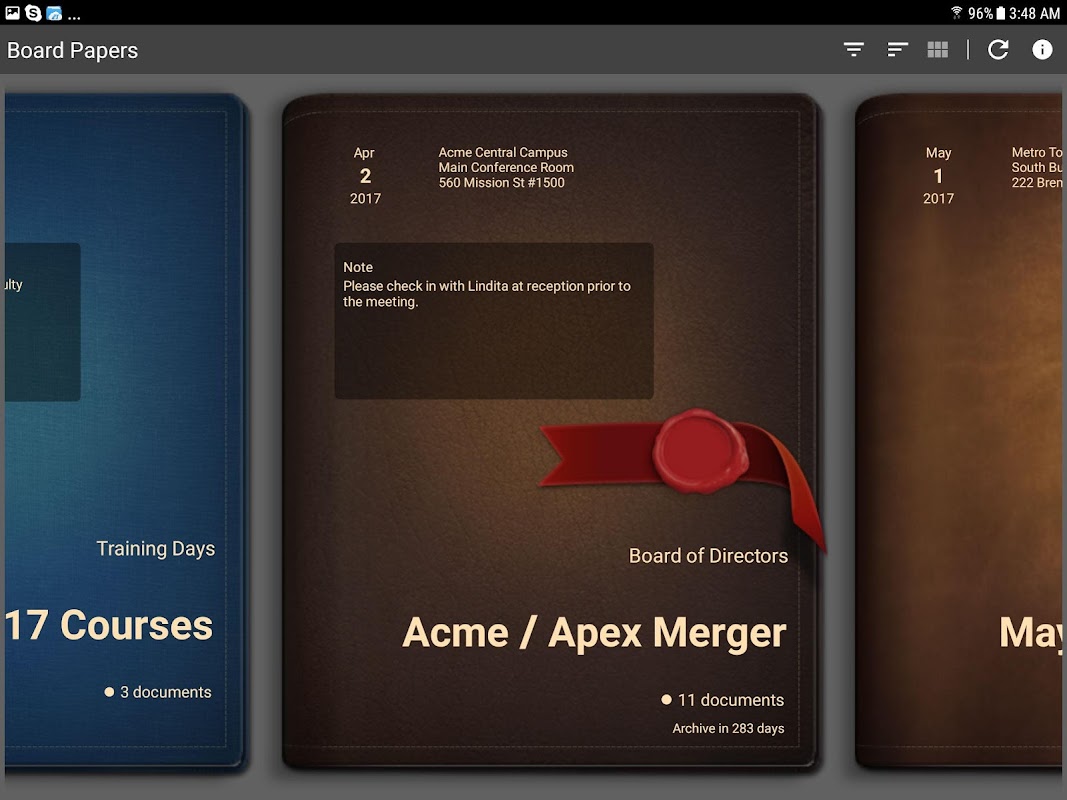
Task: Select the note about Lindita at reception
Action: coord(494,320)
